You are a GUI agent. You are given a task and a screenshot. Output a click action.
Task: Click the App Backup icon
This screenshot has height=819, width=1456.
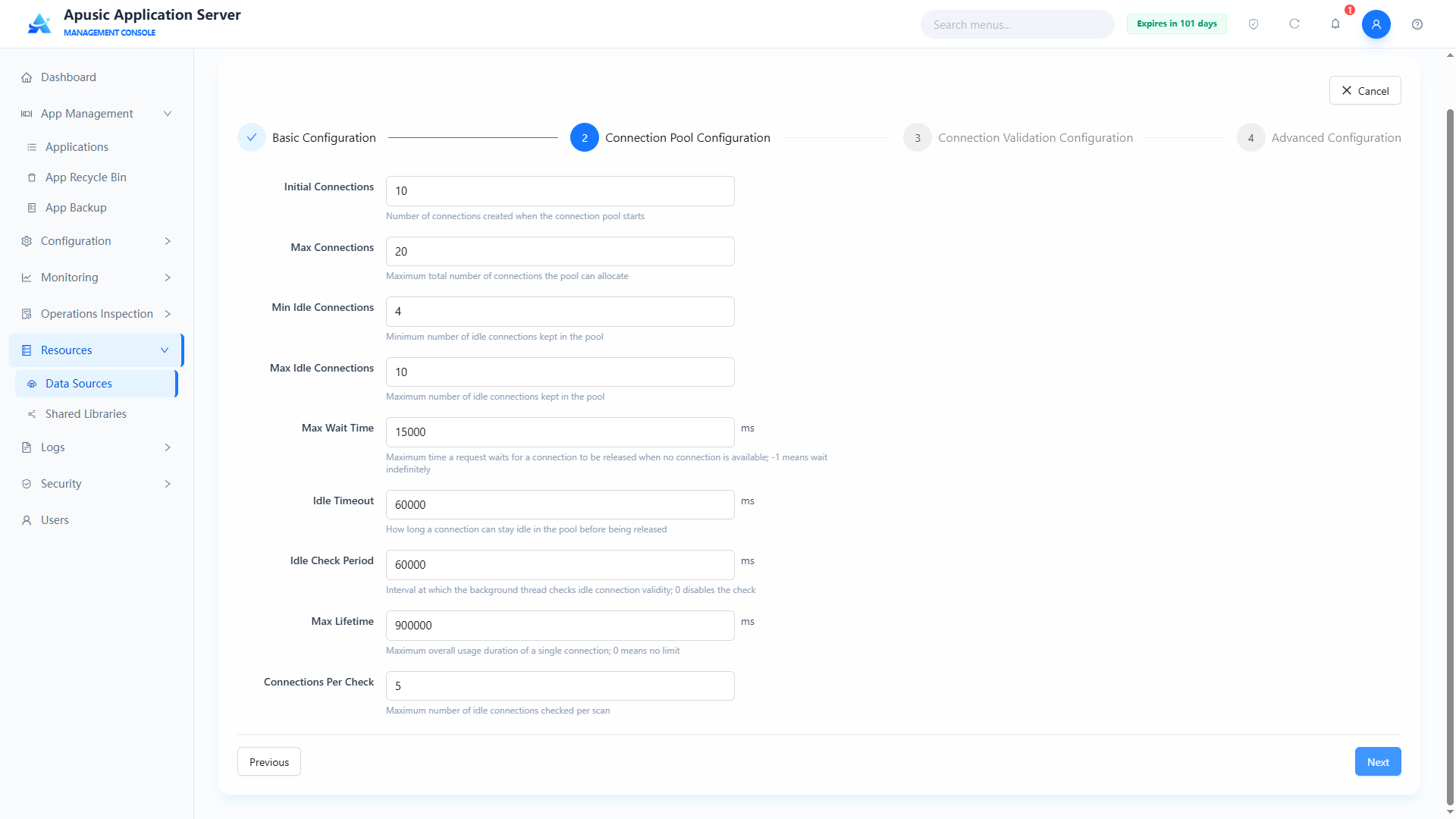(x=32, y=208)
